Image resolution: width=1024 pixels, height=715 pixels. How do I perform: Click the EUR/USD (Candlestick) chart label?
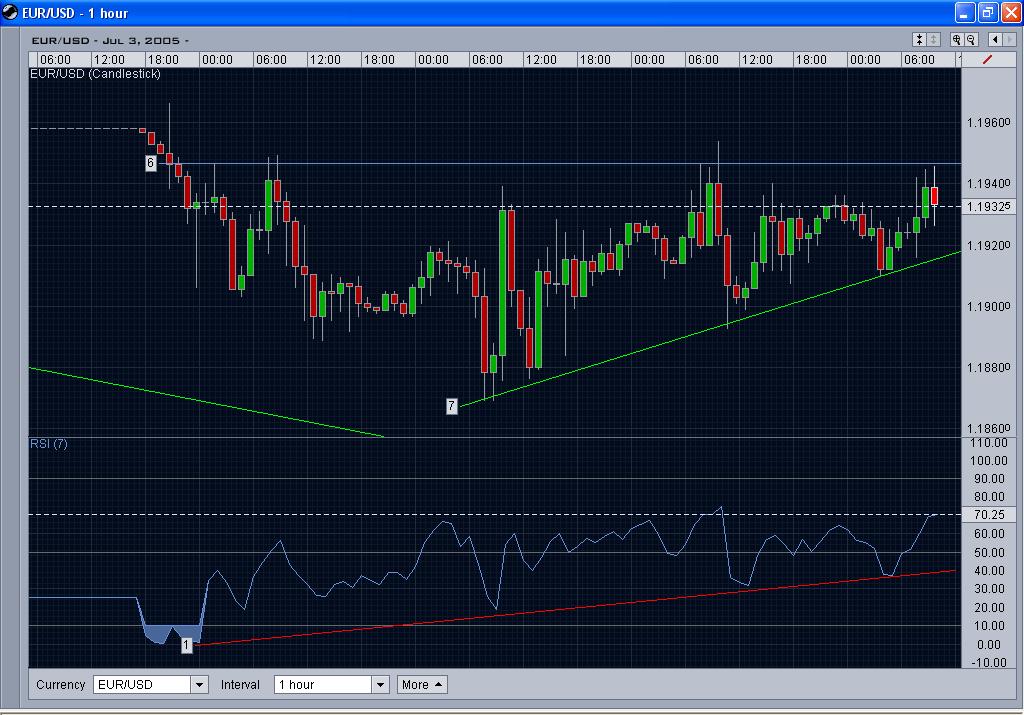tap(95, 73)
